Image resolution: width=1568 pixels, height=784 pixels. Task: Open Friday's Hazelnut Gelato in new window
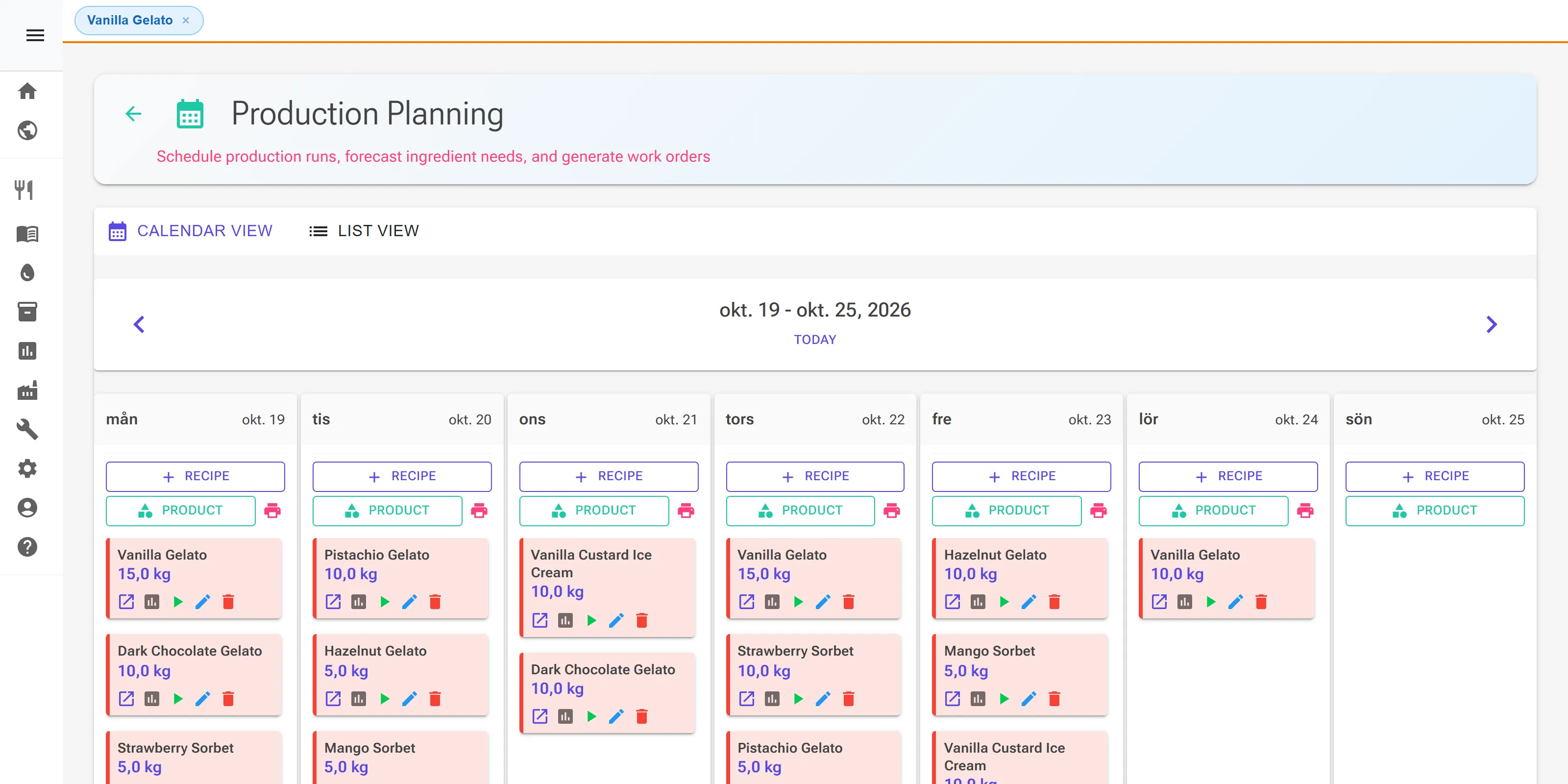pyautogui.click(x=953, y=602)
